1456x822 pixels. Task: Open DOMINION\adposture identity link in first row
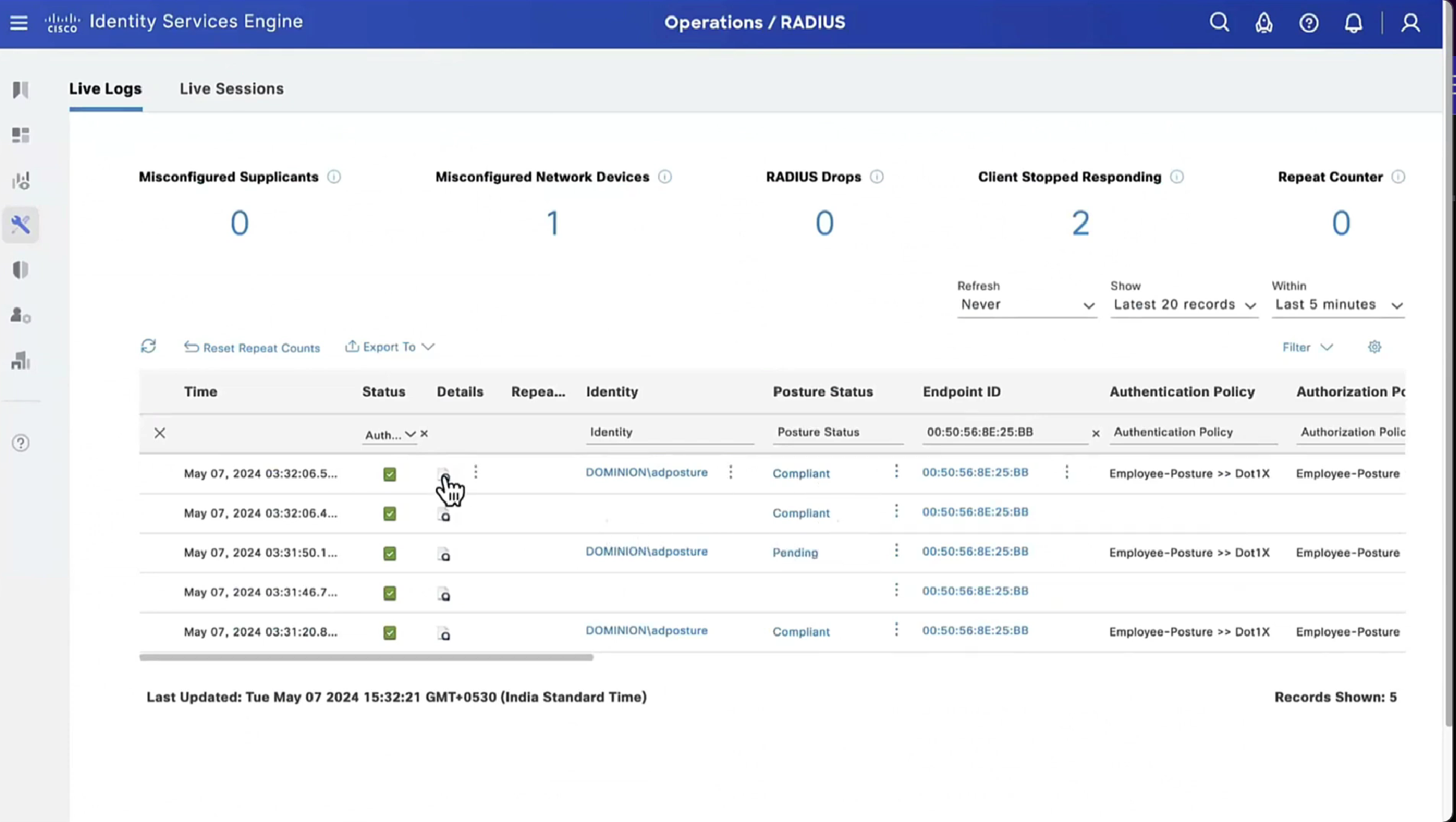(646, 473)
